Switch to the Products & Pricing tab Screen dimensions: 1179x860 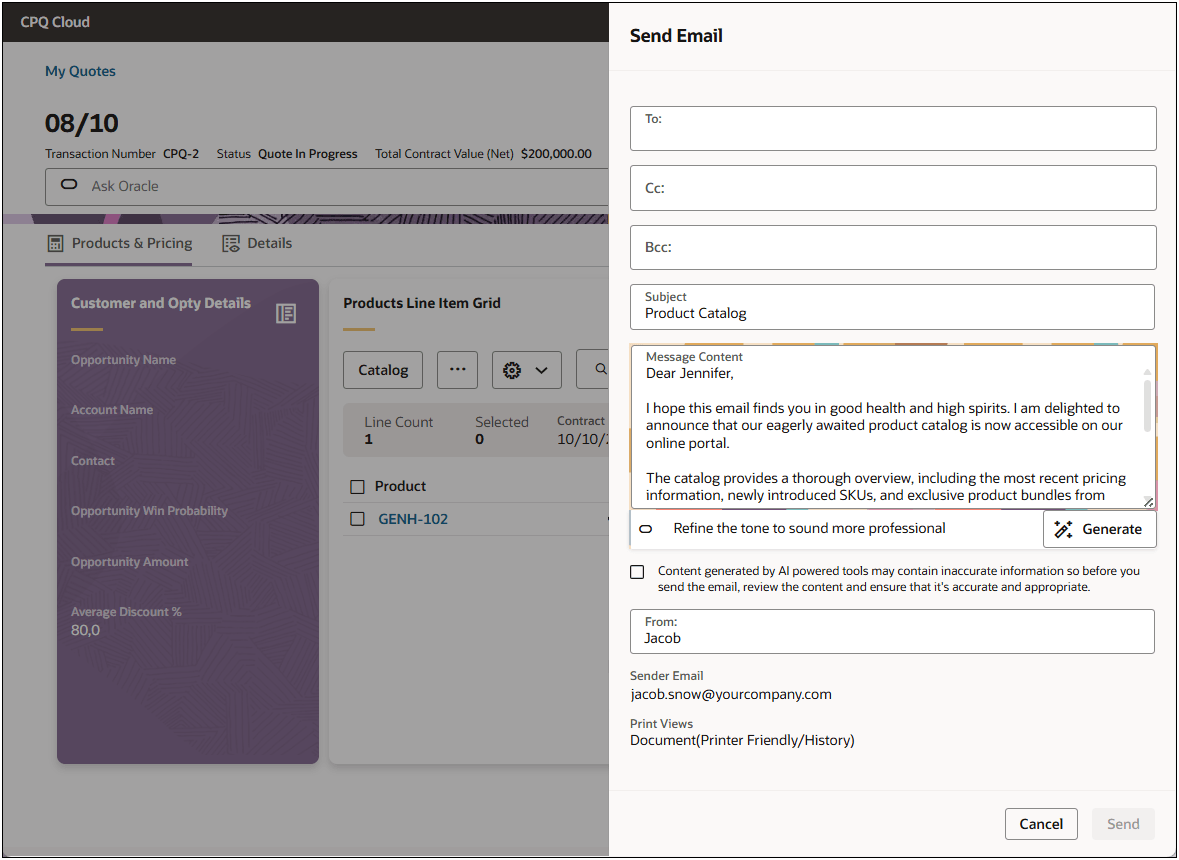coord(130,242)
